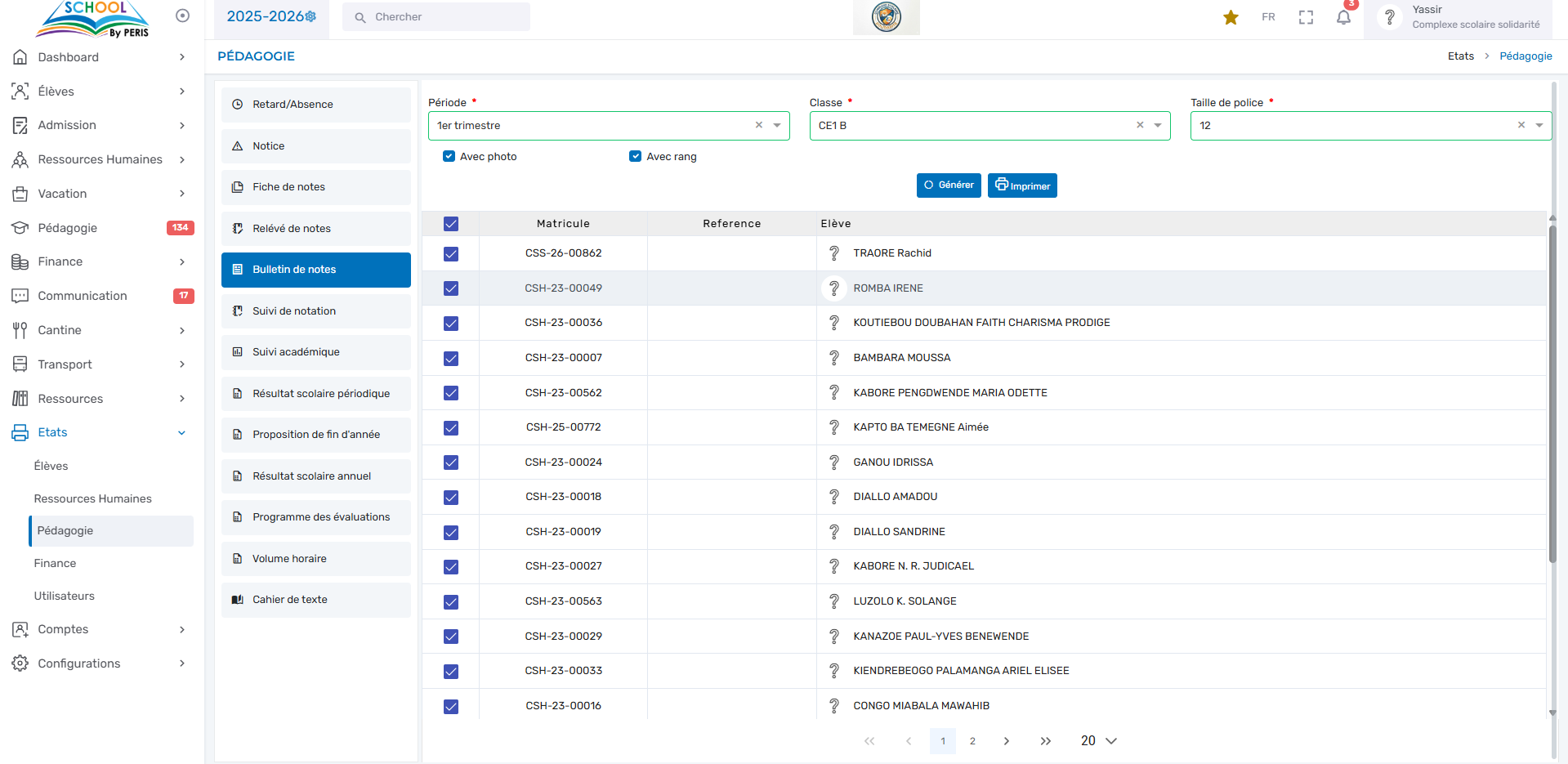Expand the Classe dropdown list
The image size is (1568, 764).
(x=1158, y=126)
